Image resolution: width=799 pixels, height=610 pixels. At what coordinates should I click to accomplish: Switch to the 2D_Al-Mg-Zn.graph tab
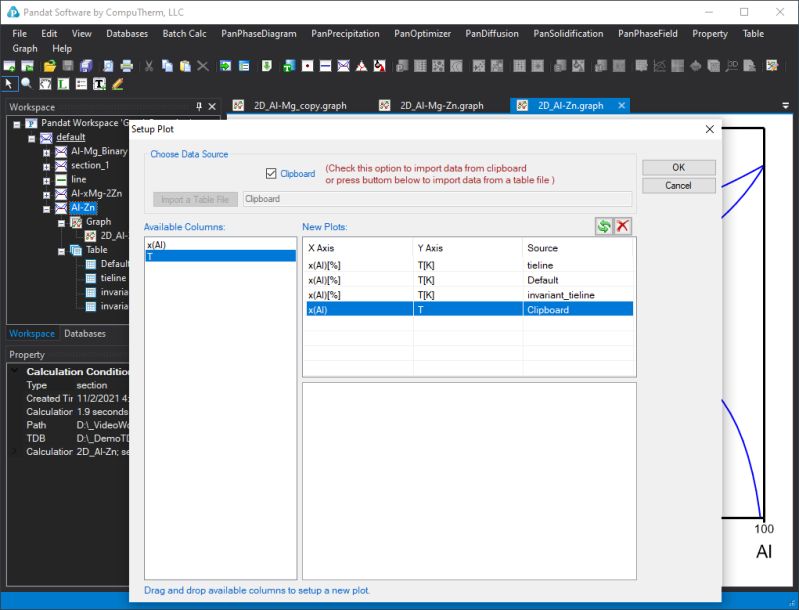tap(441, 105)
